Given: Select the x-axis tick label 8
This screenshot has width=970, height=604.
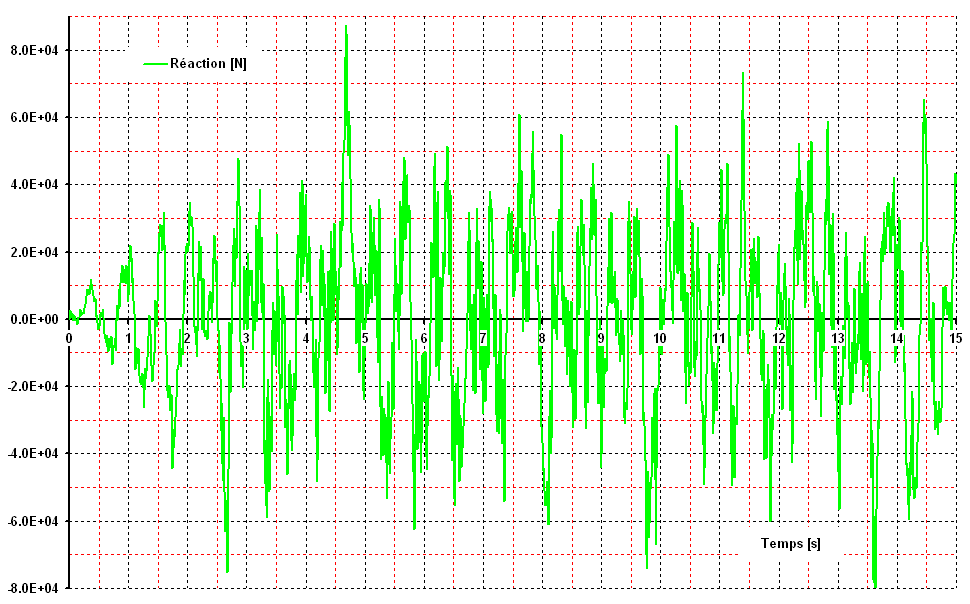Looking at the screenshot, I should [542, 339].
